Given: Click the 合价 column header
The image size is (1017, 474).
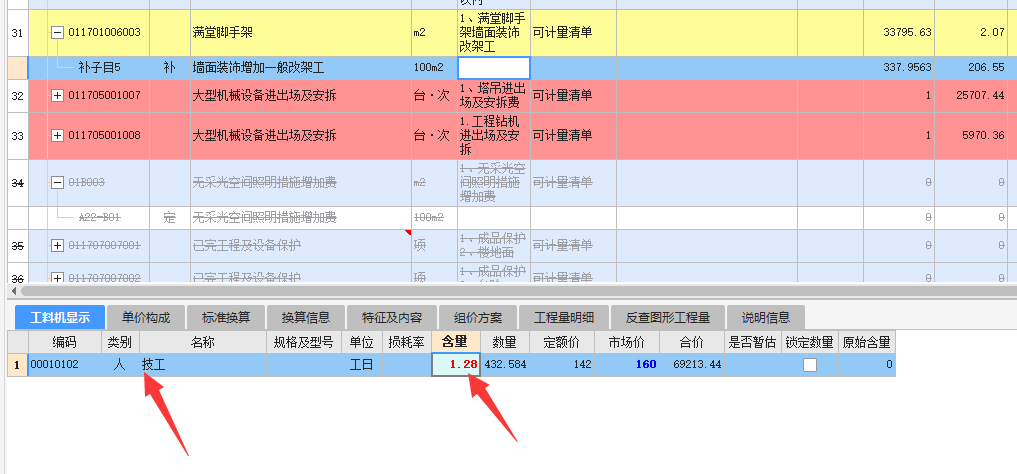Looking at the screenshot, I should click(691, 342).
